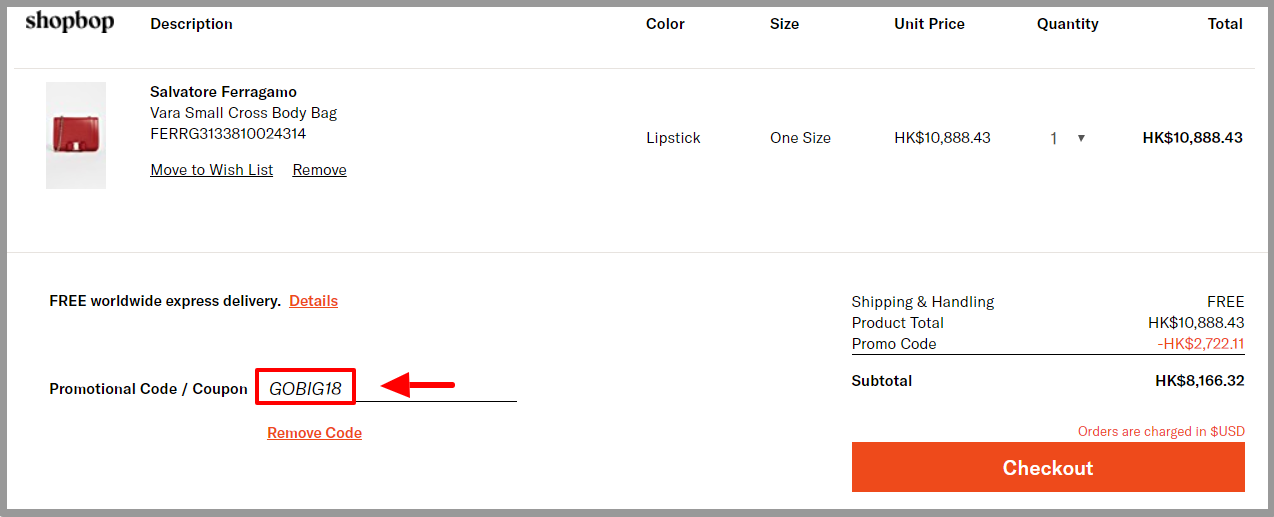The height and width of the screenshot is (517, 1274).
Task: Click the Promo Code discount amount
Action: tap(1200, 344)
